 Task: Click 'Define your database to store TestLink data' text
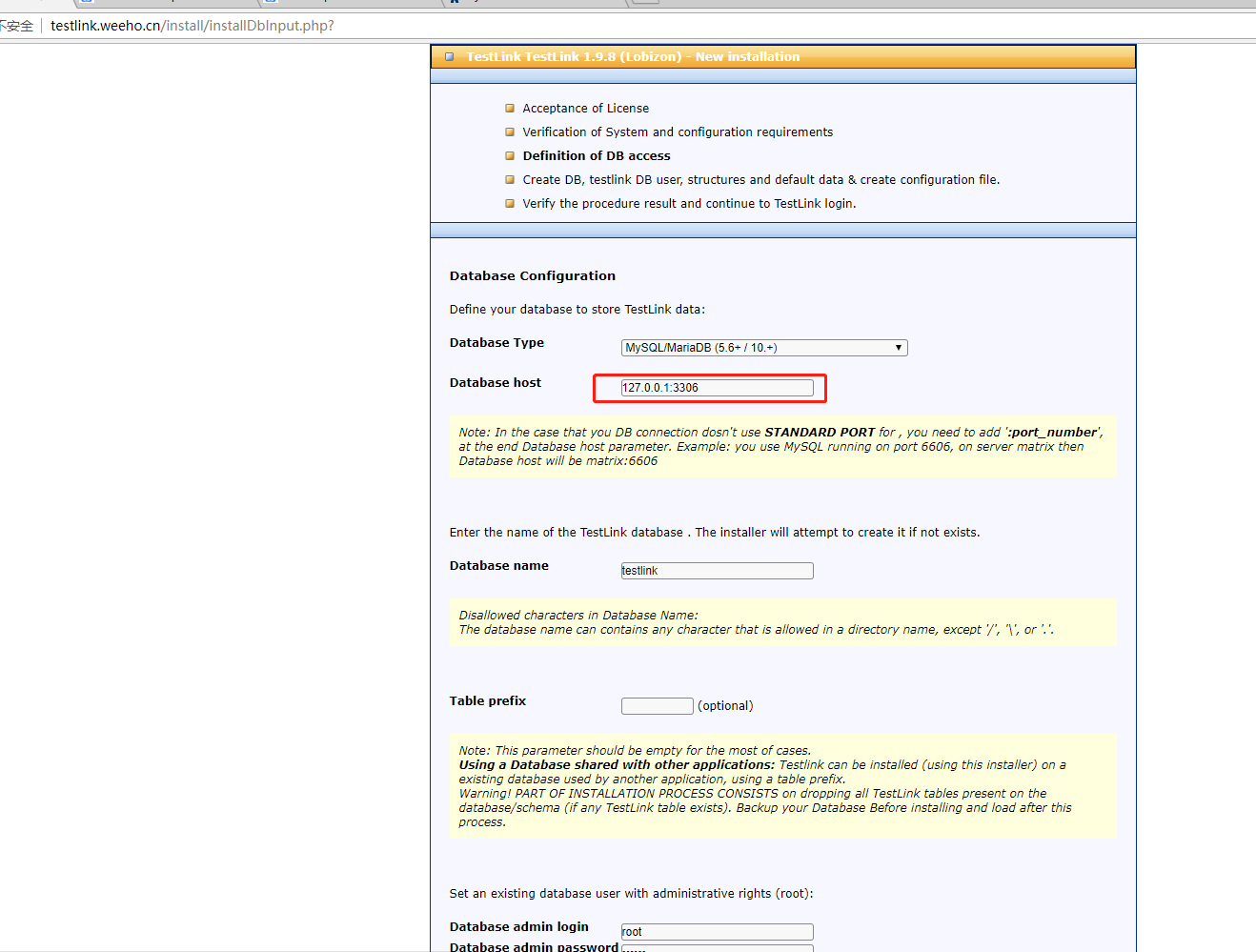pyautogui.click(x=577, y=310)
